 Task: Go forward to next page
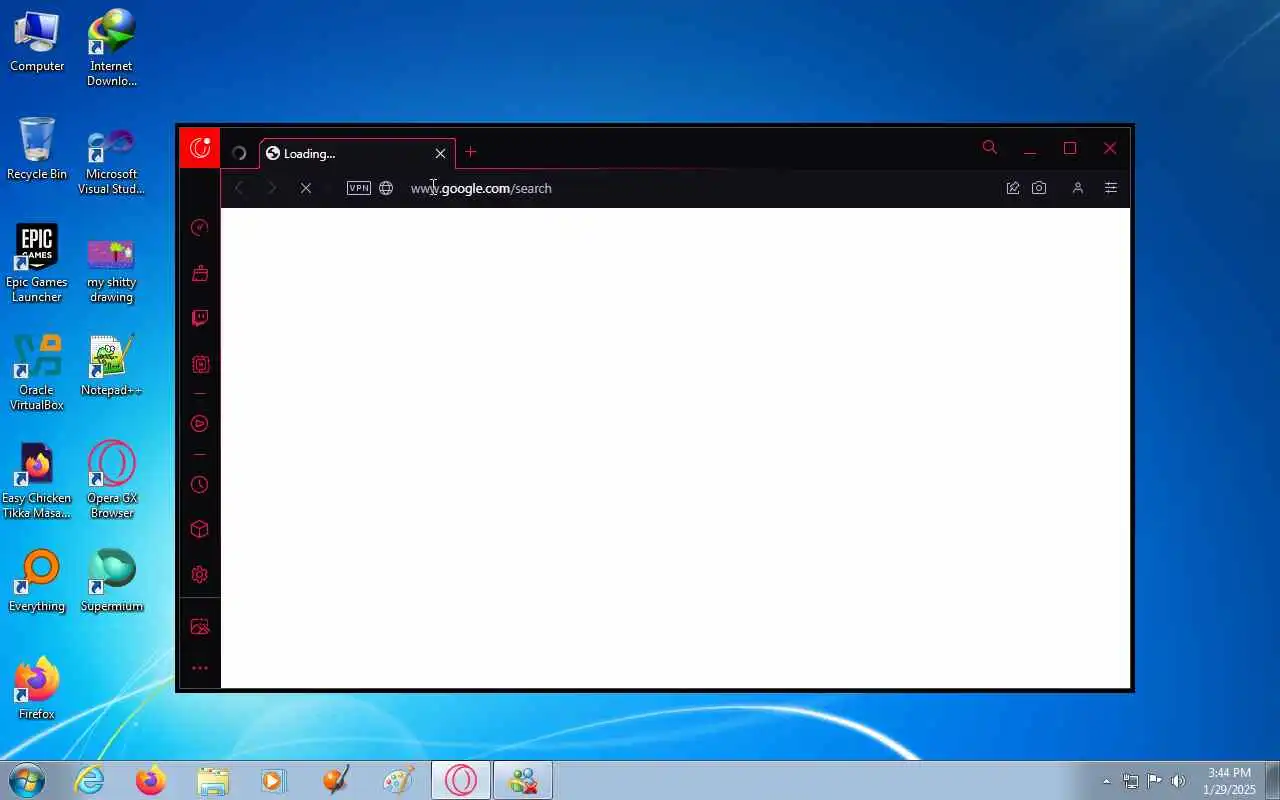[x=272, y=188]
